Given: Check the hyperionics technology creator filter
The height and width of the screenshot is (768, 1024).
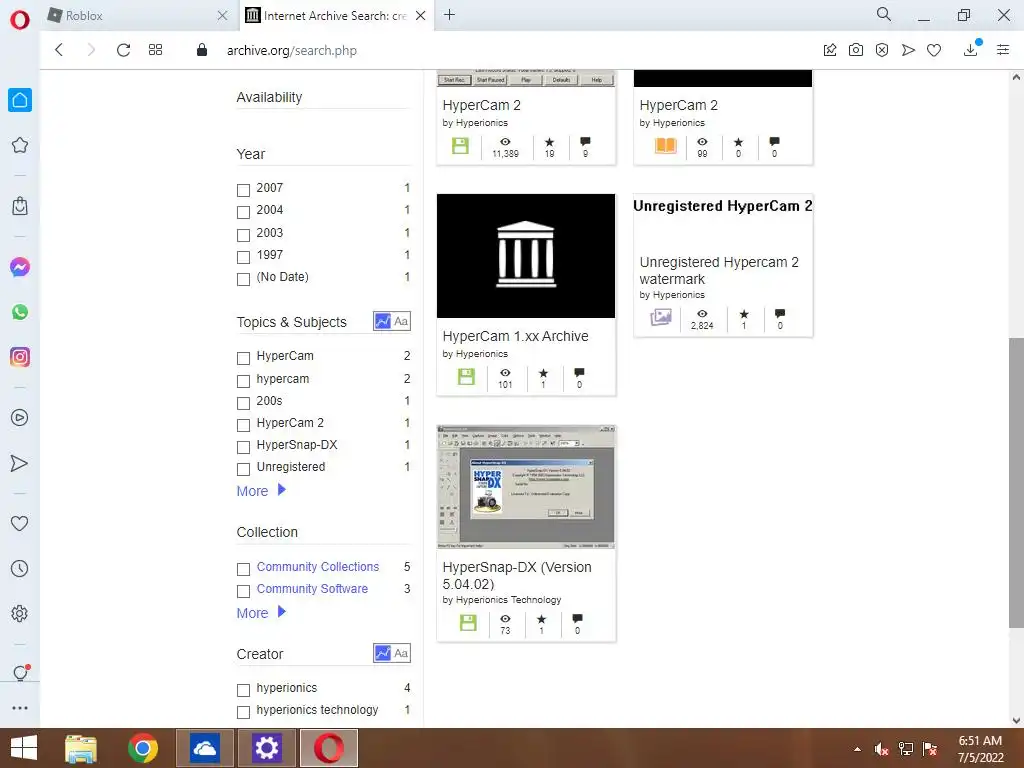Looking at the screenshot, I should [x=244, y=712].
